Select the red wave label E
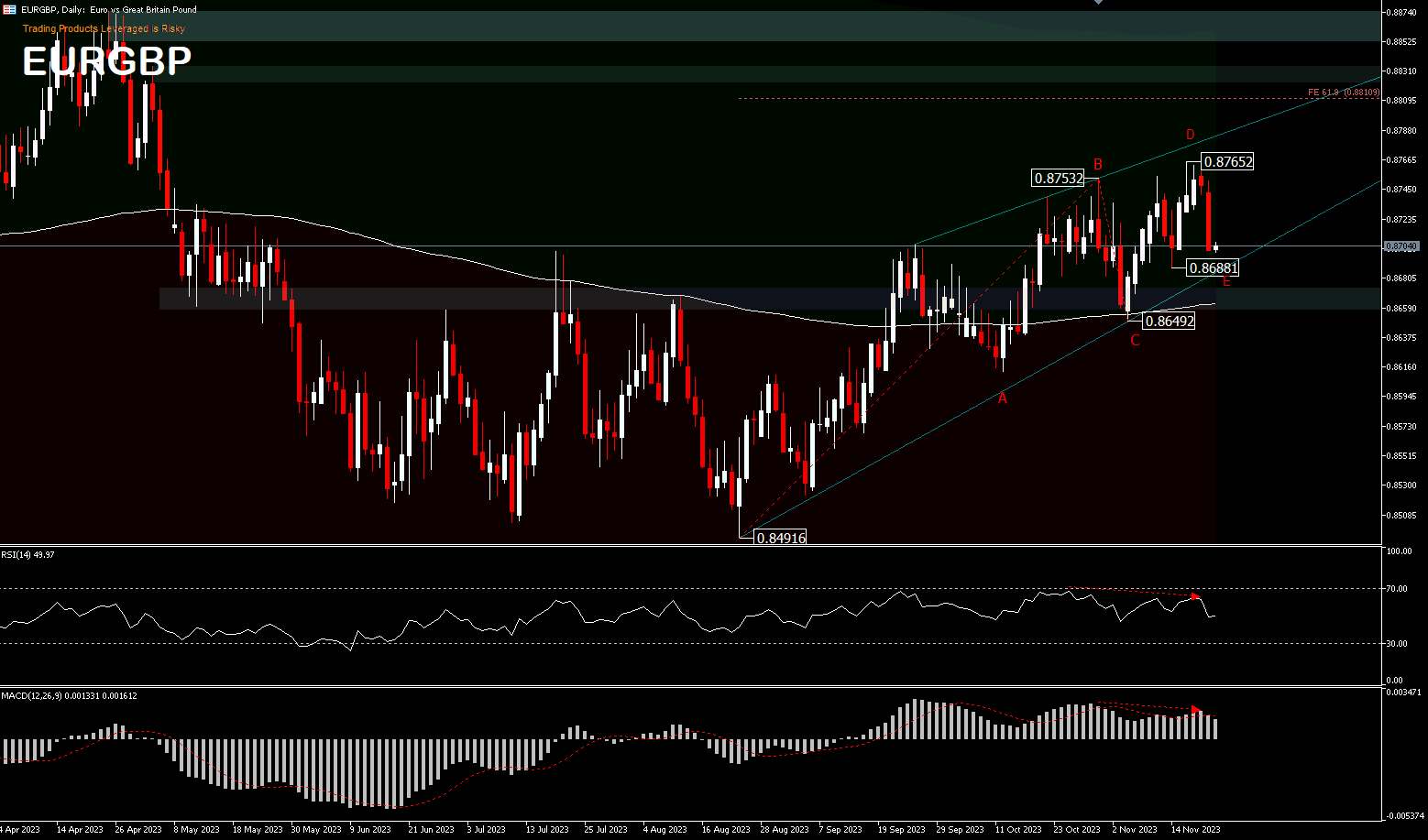The width and height of the screenshot is (1428, 840). point(1226,282)
